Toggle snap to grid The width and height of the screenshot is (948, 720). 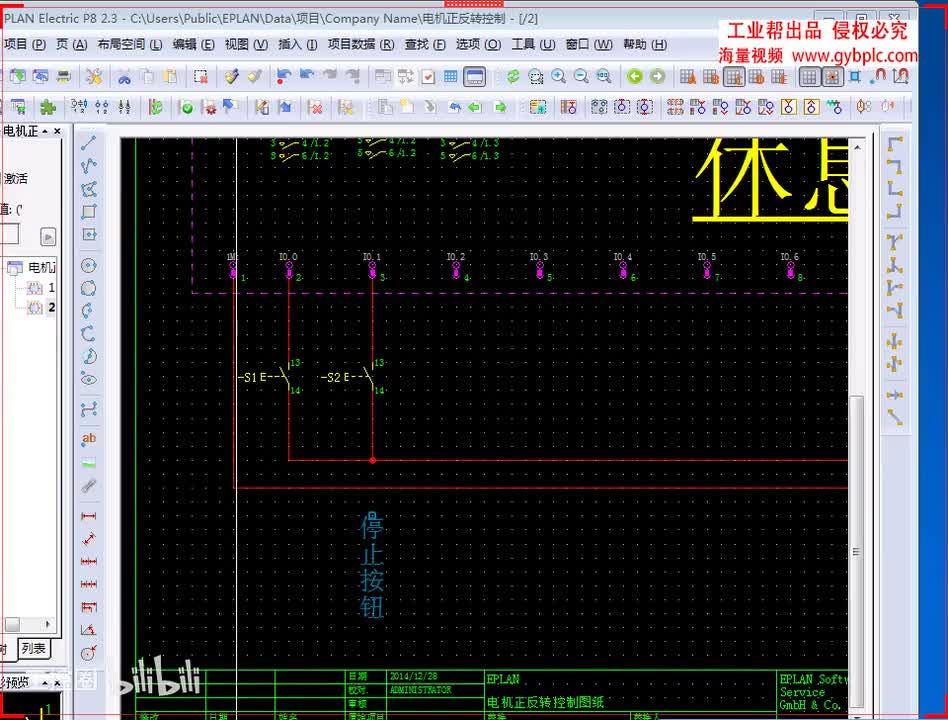pyautogui.click(x=832, y=77)
